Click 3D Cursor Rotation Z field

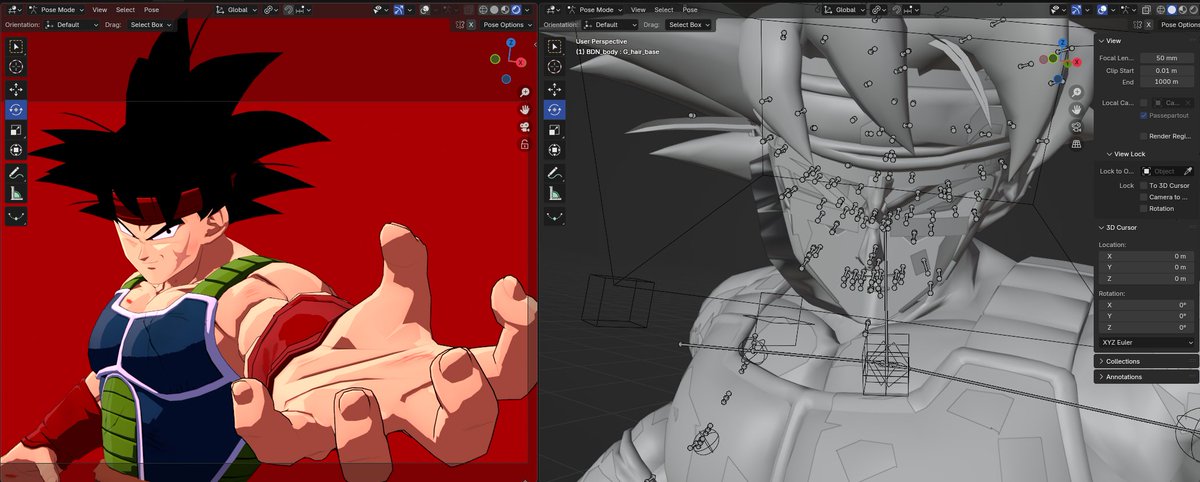pos(1147,328)
